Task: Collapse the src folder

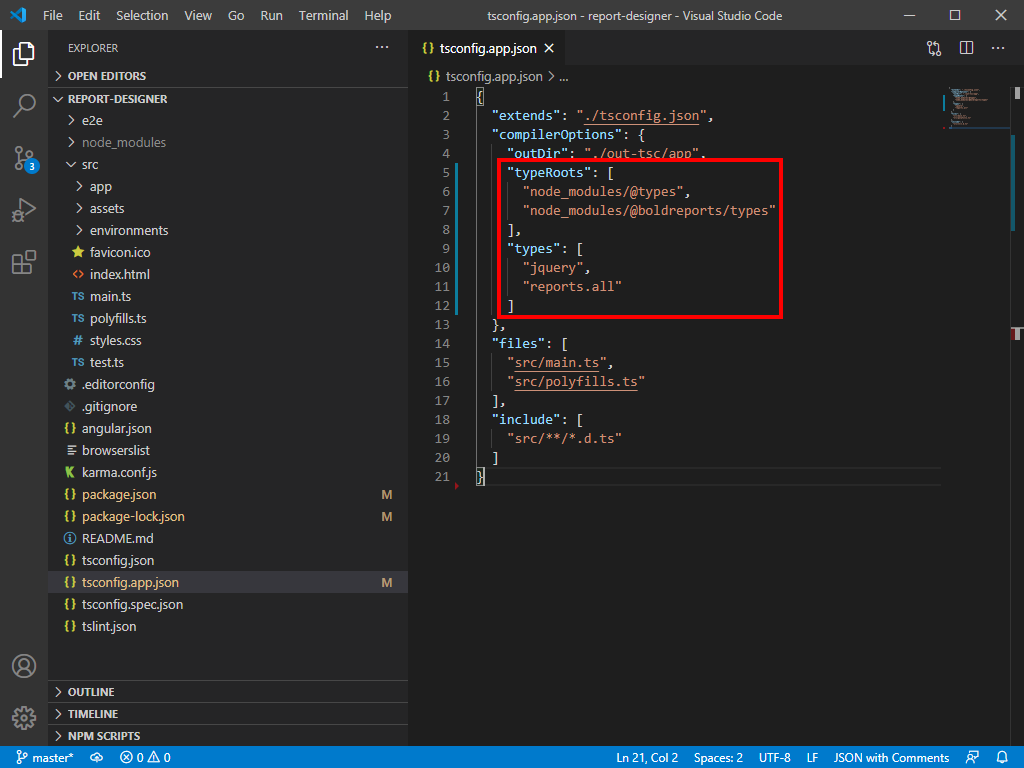Action: tap(90, 164)
